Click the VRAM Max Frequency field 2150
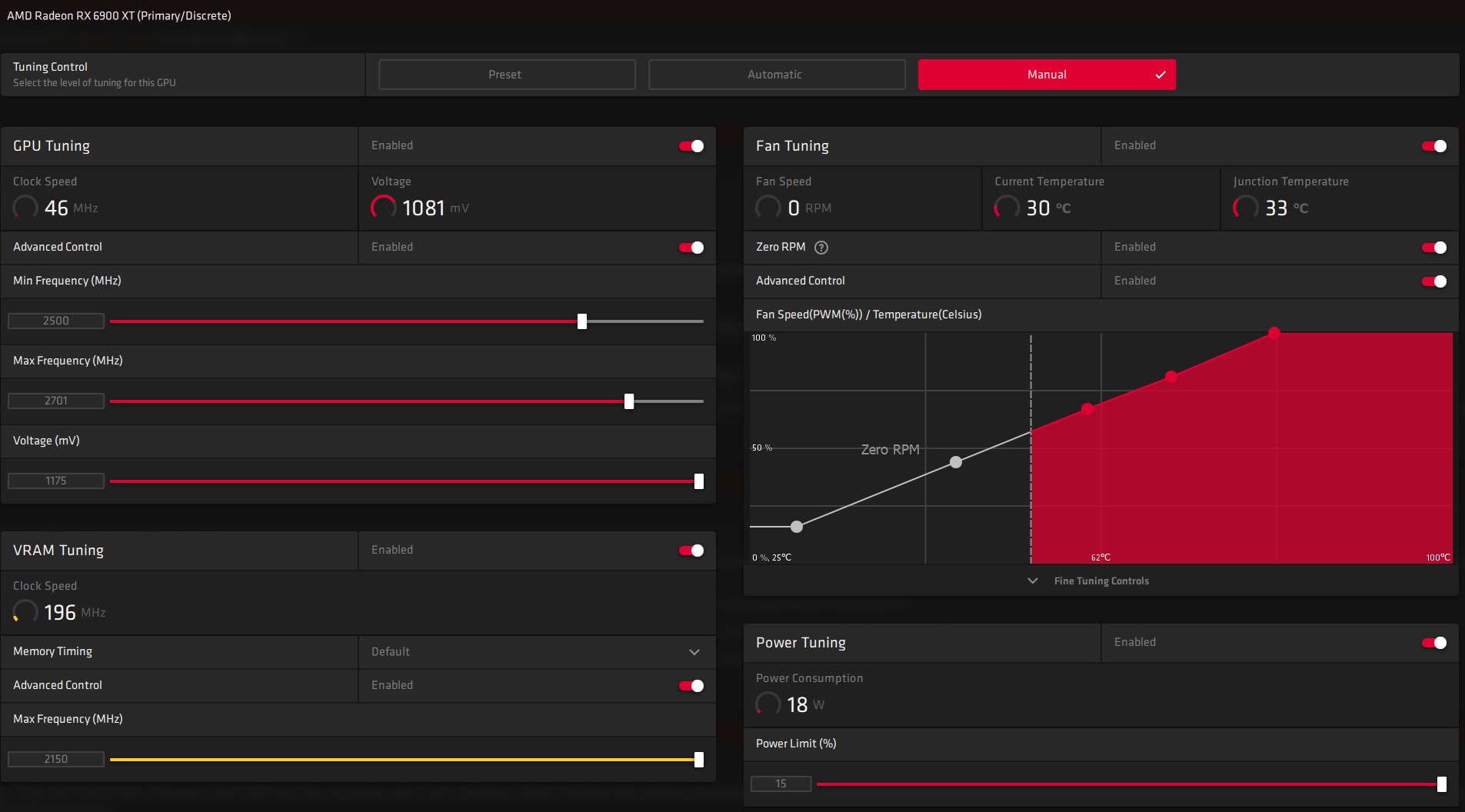 56,759
